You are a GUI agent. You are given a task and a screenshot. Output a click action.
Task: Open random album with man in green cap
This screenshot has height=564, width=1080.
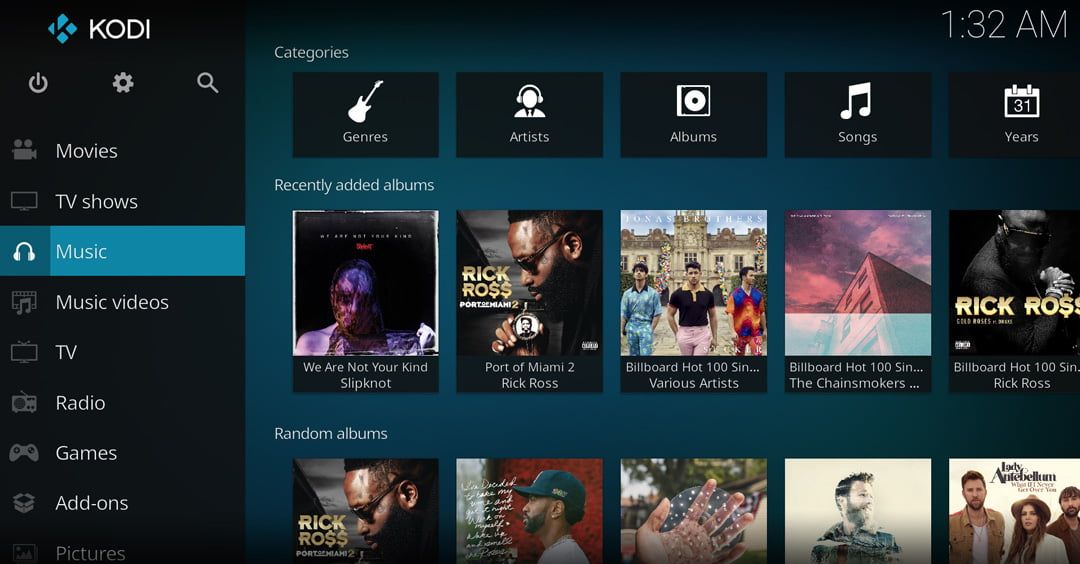tap(530, 511)
